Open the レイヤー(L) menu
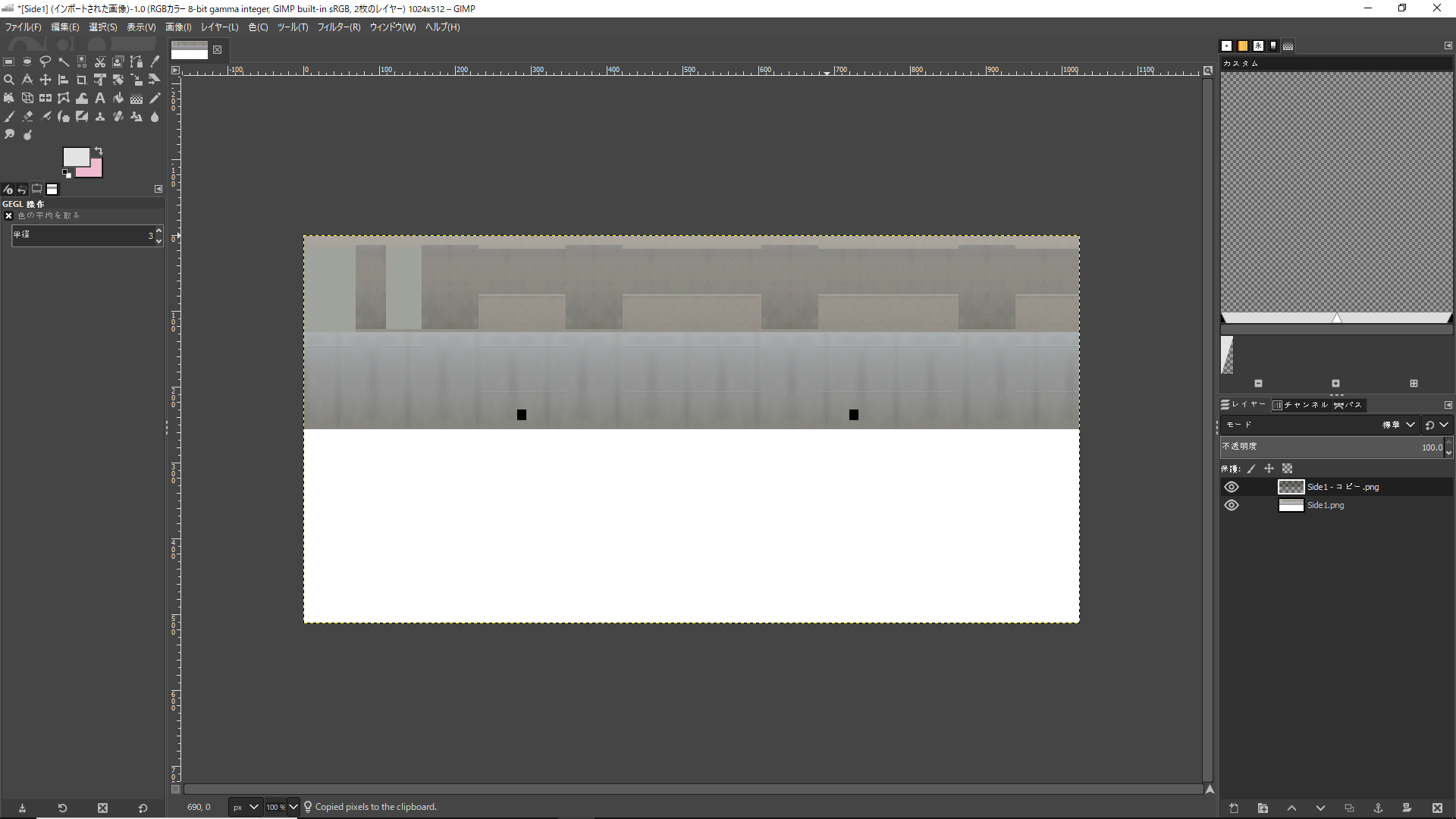1456x819 pixels. click(x=219, y=27)
